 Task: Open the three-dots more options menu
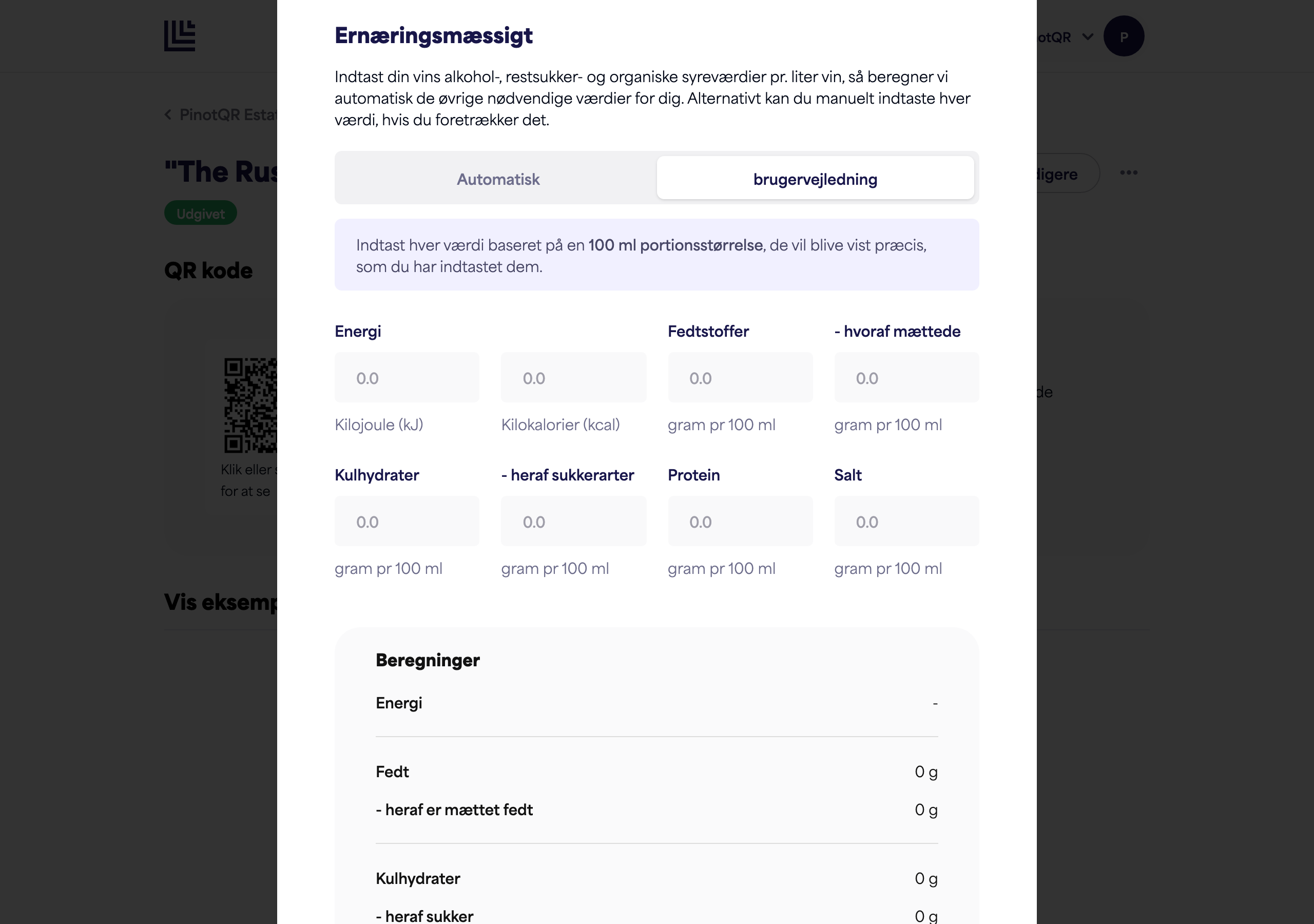[1129, 173]
